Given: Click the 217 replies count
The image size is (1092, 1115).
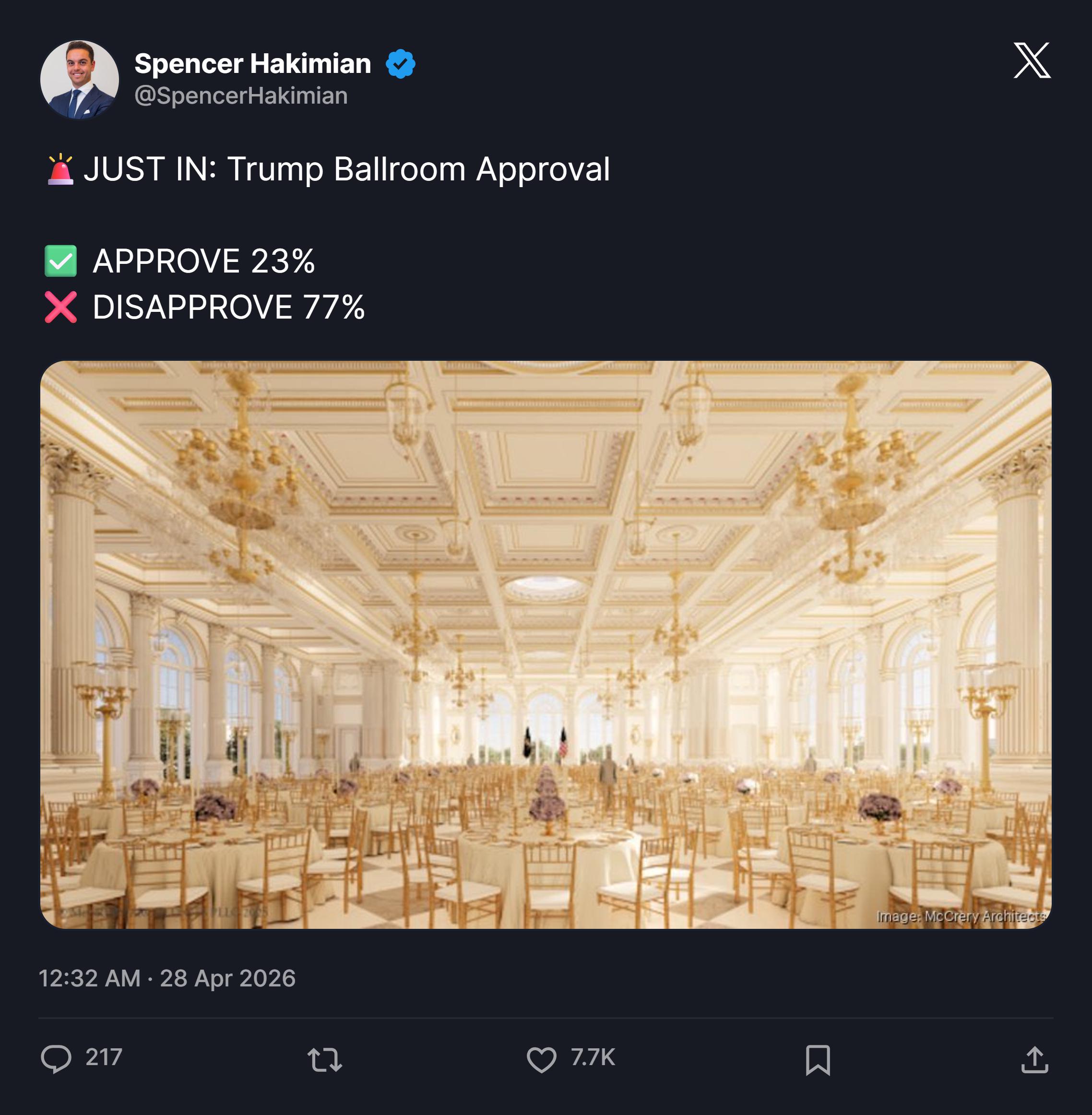Looking at the screenshot, I should (104, 1057).
